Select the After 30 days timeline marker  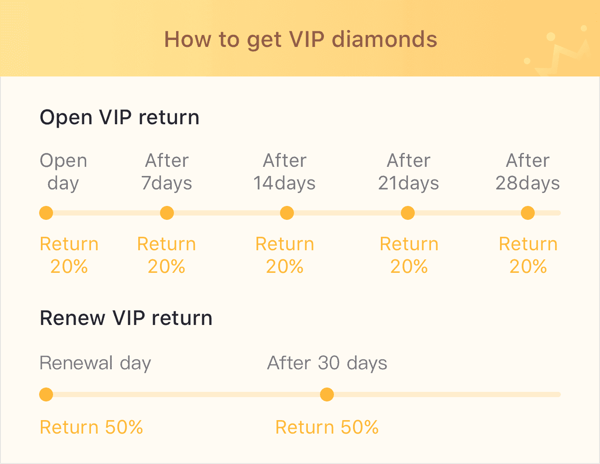coord(327,395)
